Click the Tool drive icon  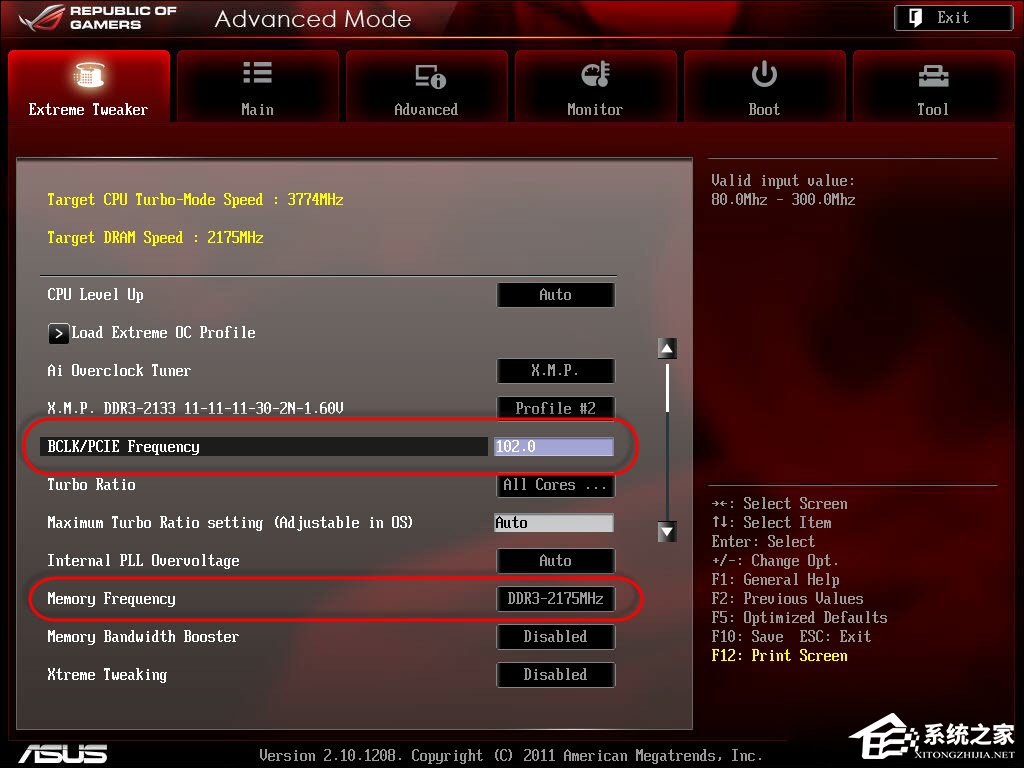click(x=933, y=76)
